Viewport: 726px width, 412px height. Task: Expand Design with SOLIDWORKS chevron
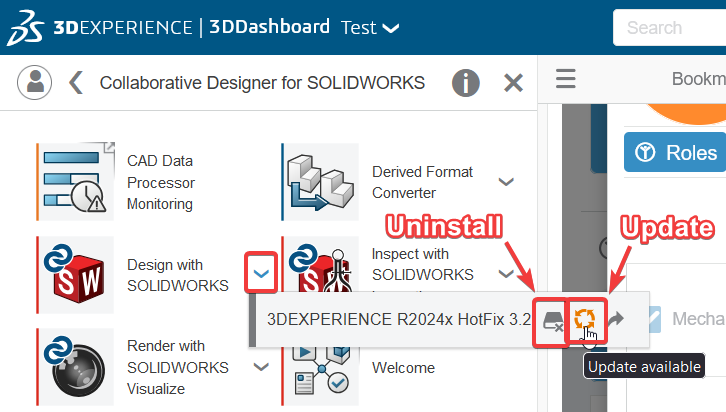tap(261, 274)
